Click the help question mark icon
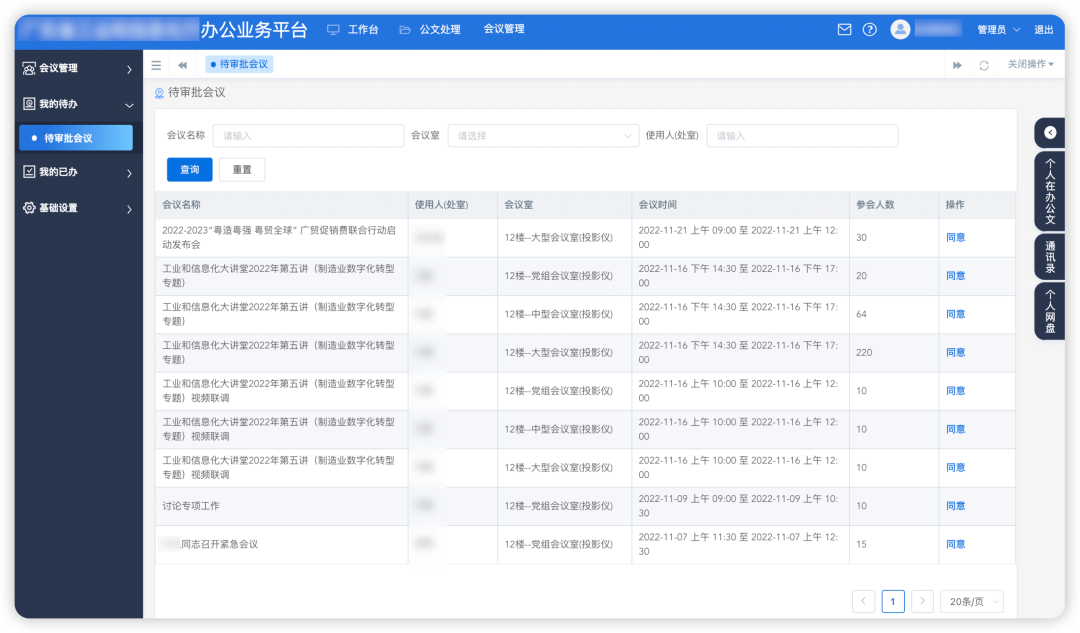Screen dimensions: 1080x633 pyautogui.click(x=870, y=29)
